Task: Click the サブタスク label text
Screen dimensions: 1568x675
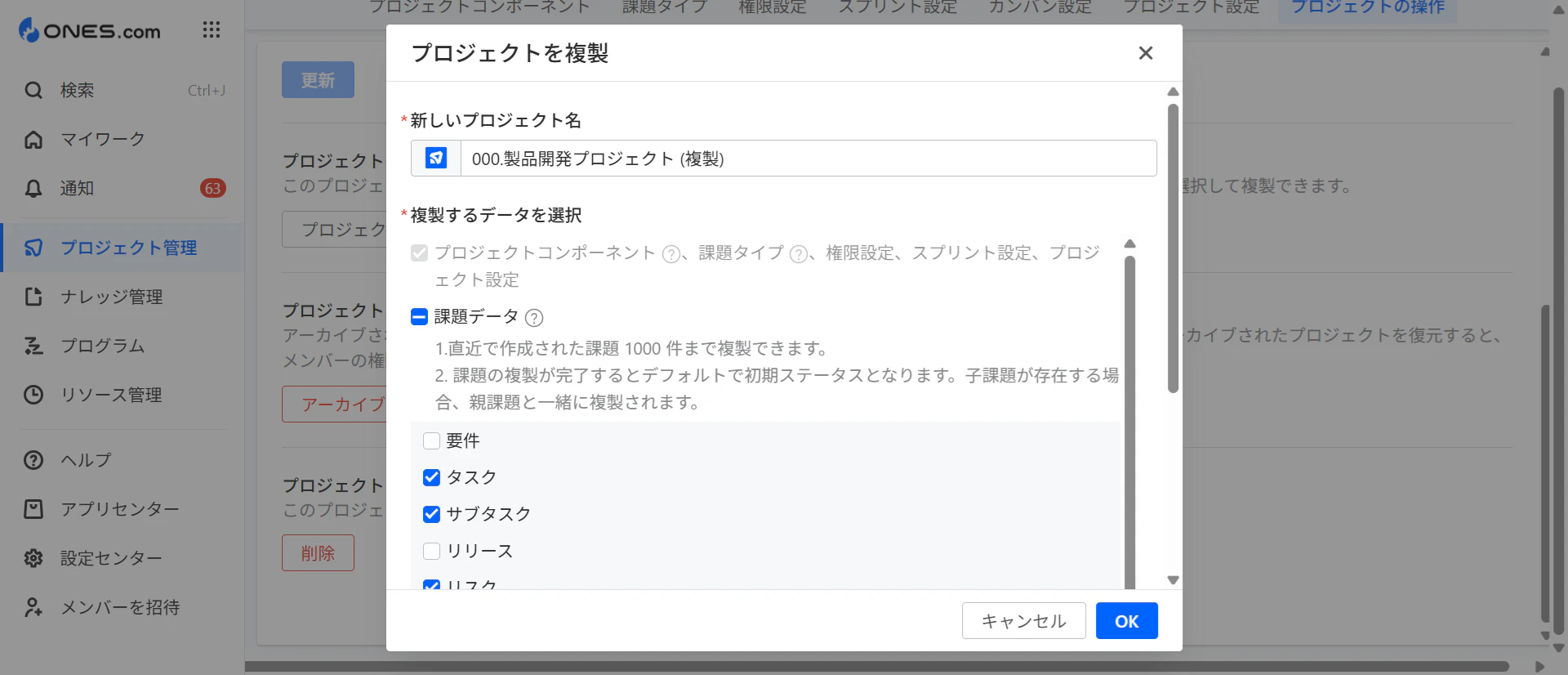Action: tap(488, 514)
